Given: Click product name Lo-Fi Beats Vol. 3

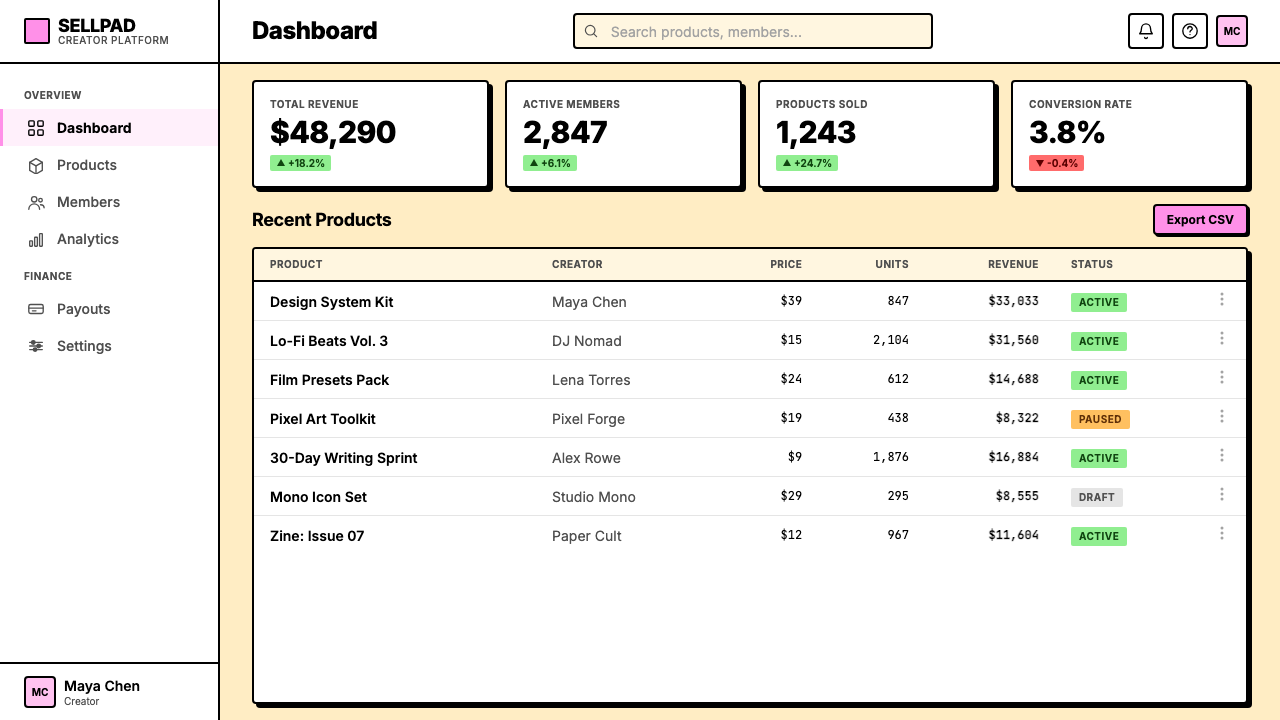Looking at the screenshot, I should tap(329, 341).
